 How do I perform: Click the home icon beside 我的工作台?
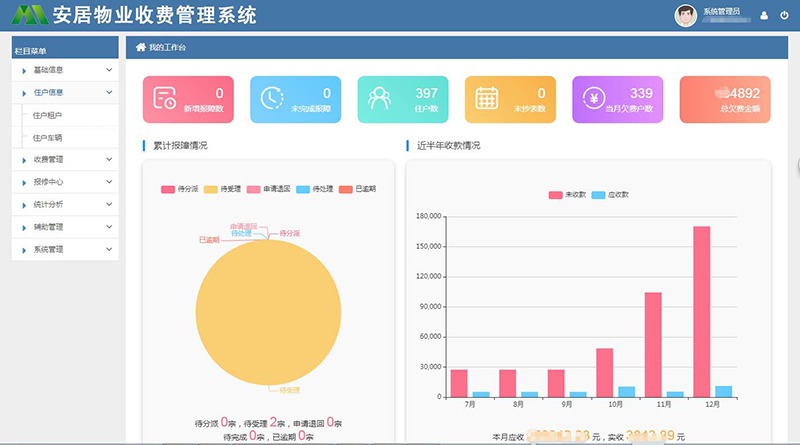141,47
